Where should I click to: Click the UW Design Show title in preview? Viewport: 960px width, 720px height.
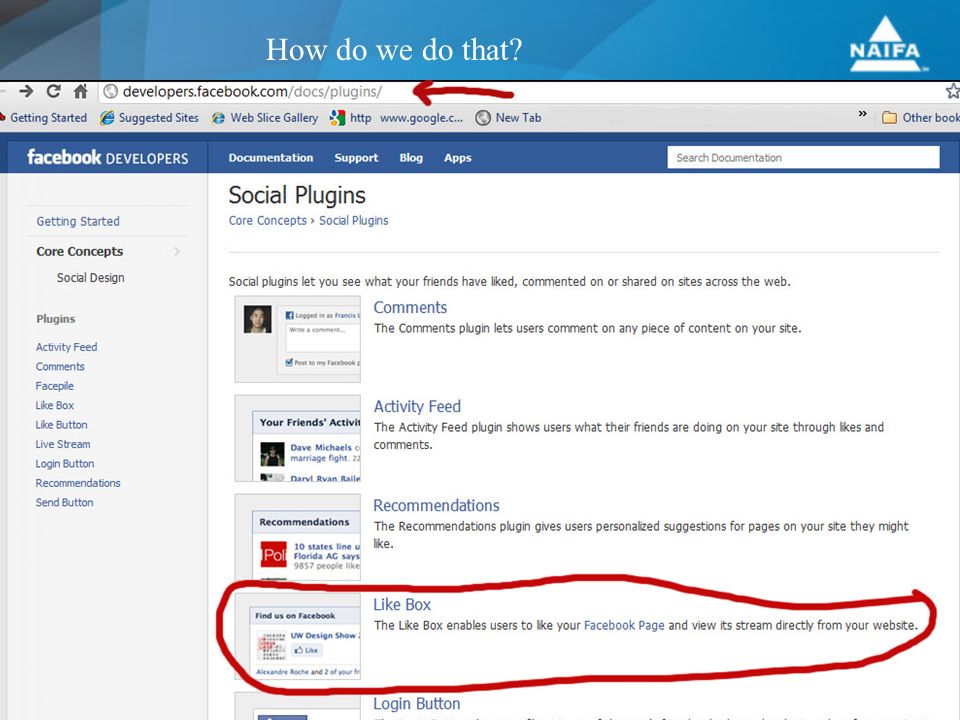pos(325,636)
